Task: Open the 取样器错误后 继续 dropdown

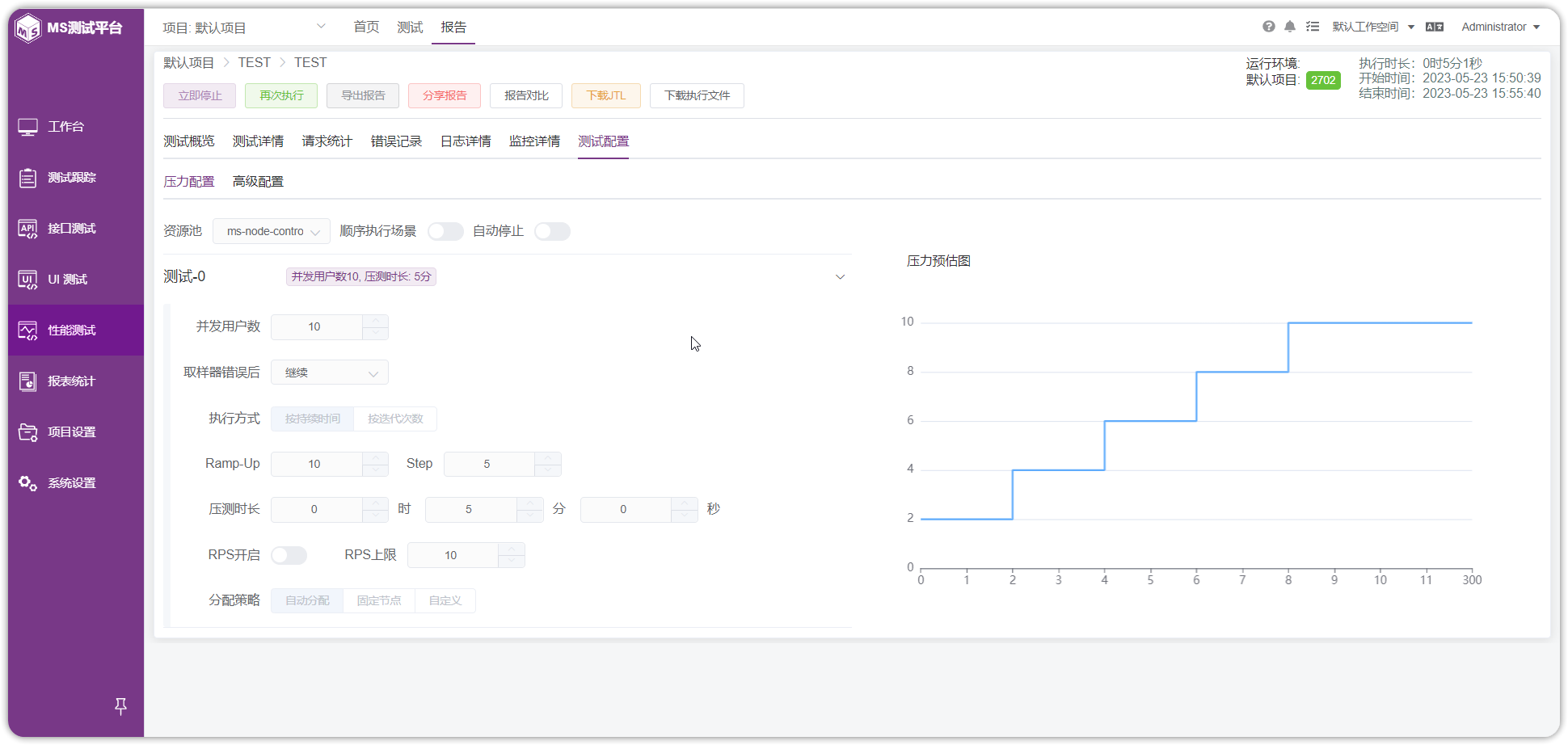Action: pyautogui.click(x=330, y=372)
